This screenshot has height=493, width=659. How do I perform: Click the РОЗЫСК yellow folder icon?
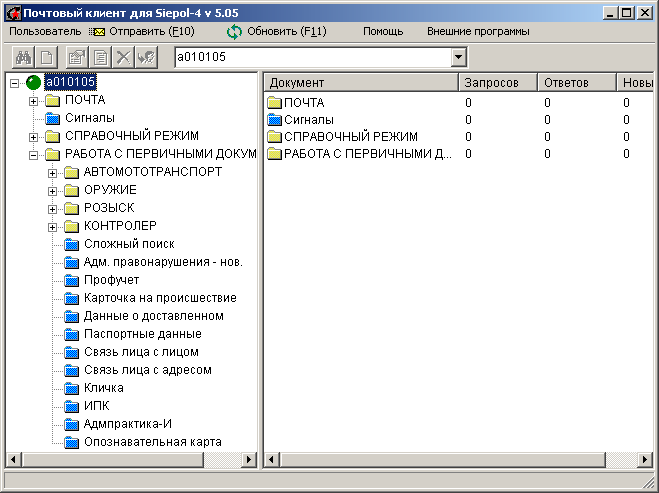coord(71,208)
